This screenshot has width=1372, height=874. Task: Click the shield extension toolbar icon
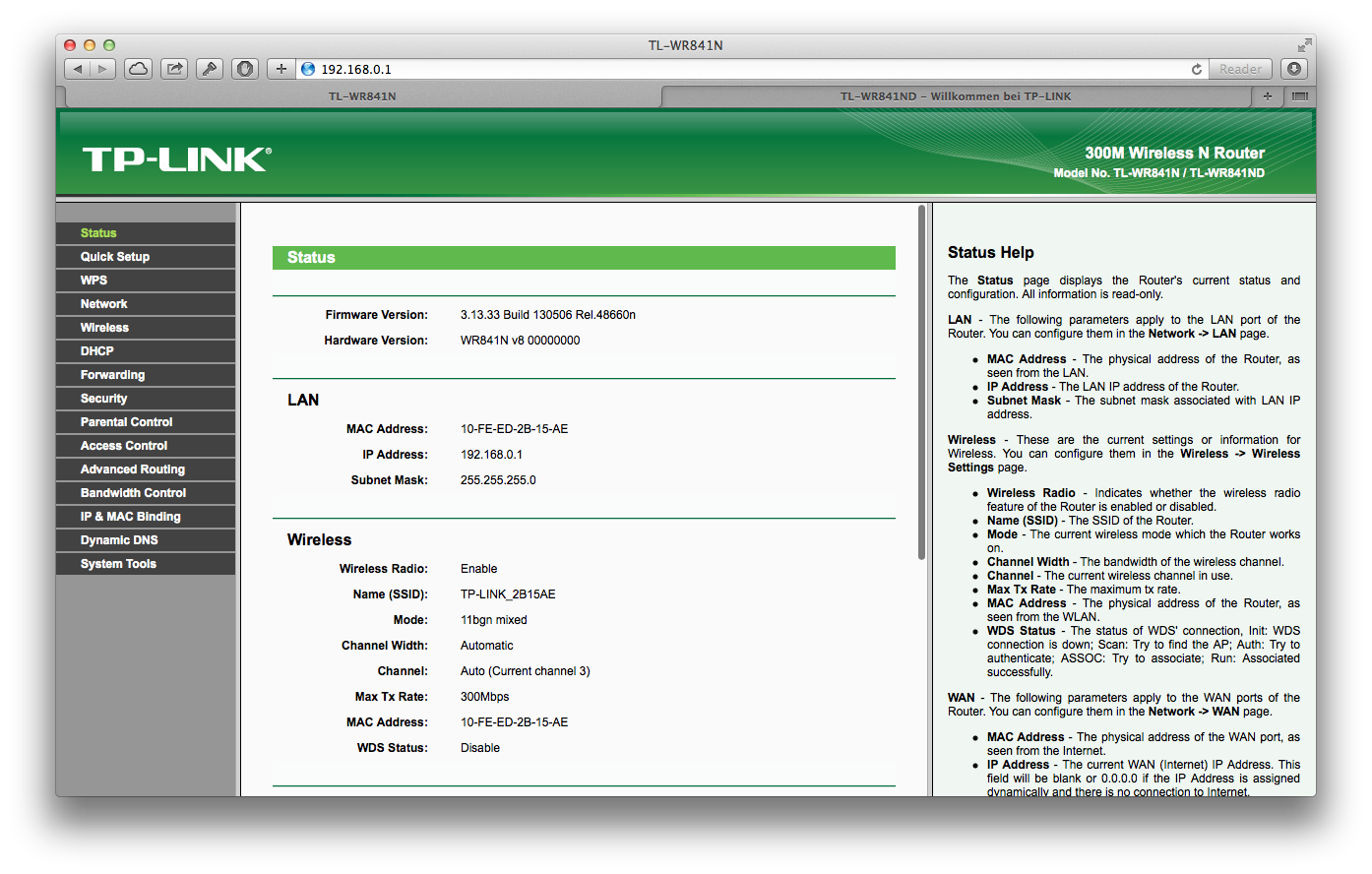click(245, 69)
